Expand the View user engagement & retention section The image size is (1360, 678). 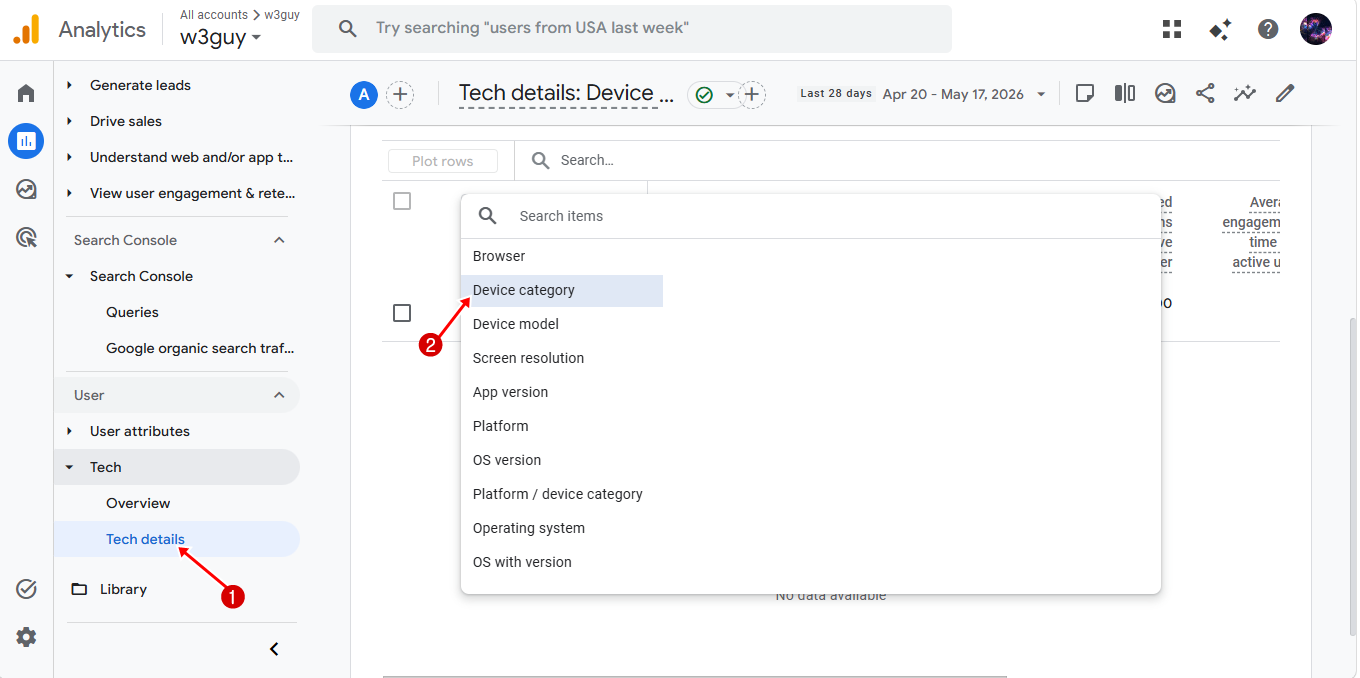(69, 193)
